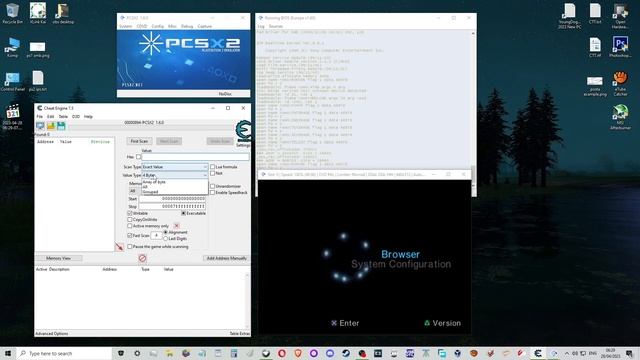Click the Fast Scan alignment value field
The width and height of the screenshot is (640, 360).
156,236
